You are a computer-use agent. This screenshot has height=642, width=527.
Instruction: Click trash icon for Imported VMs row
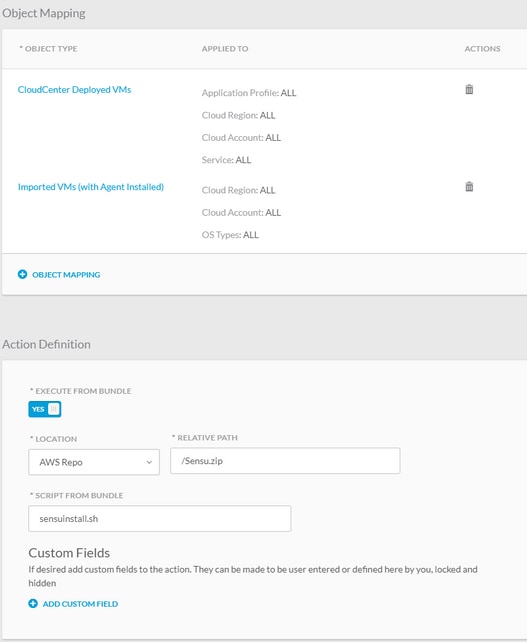click(x=469, y=187)
